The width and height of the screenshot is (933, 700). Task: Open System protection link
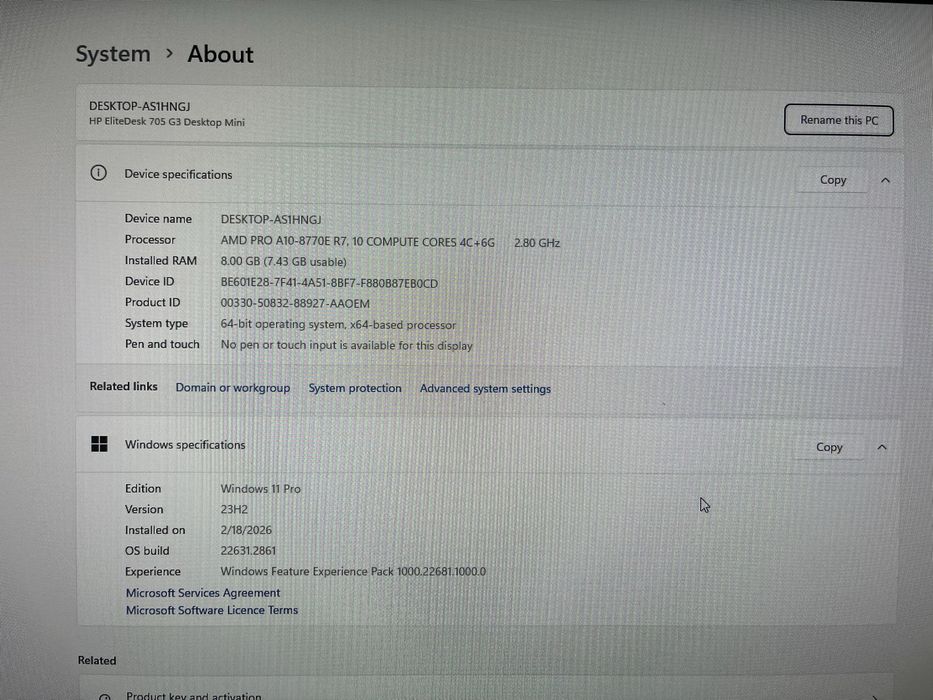pos(355,388)
